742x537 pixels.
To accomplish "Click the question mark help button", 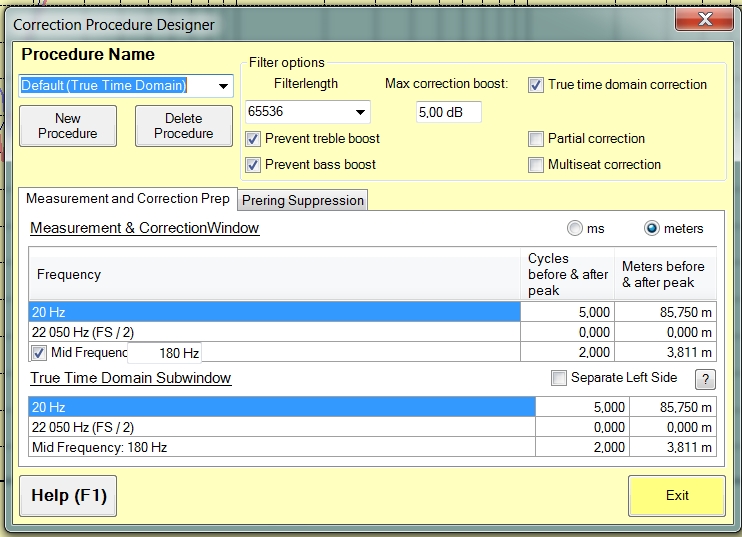I will click(705, 379).
